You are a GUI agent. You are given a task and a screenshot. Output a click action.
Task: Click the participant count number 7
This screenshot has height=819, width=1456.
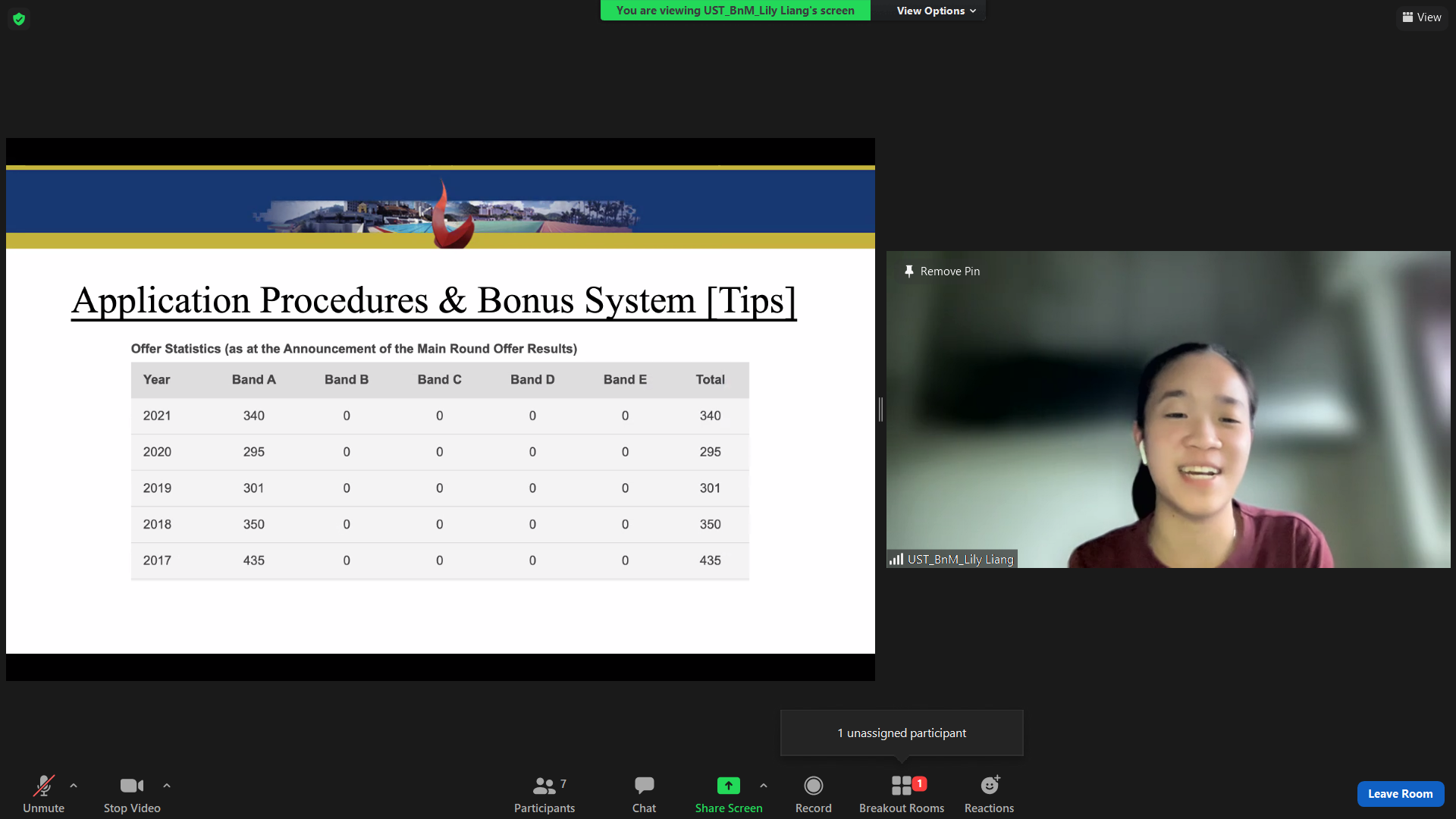click(563, 784)
